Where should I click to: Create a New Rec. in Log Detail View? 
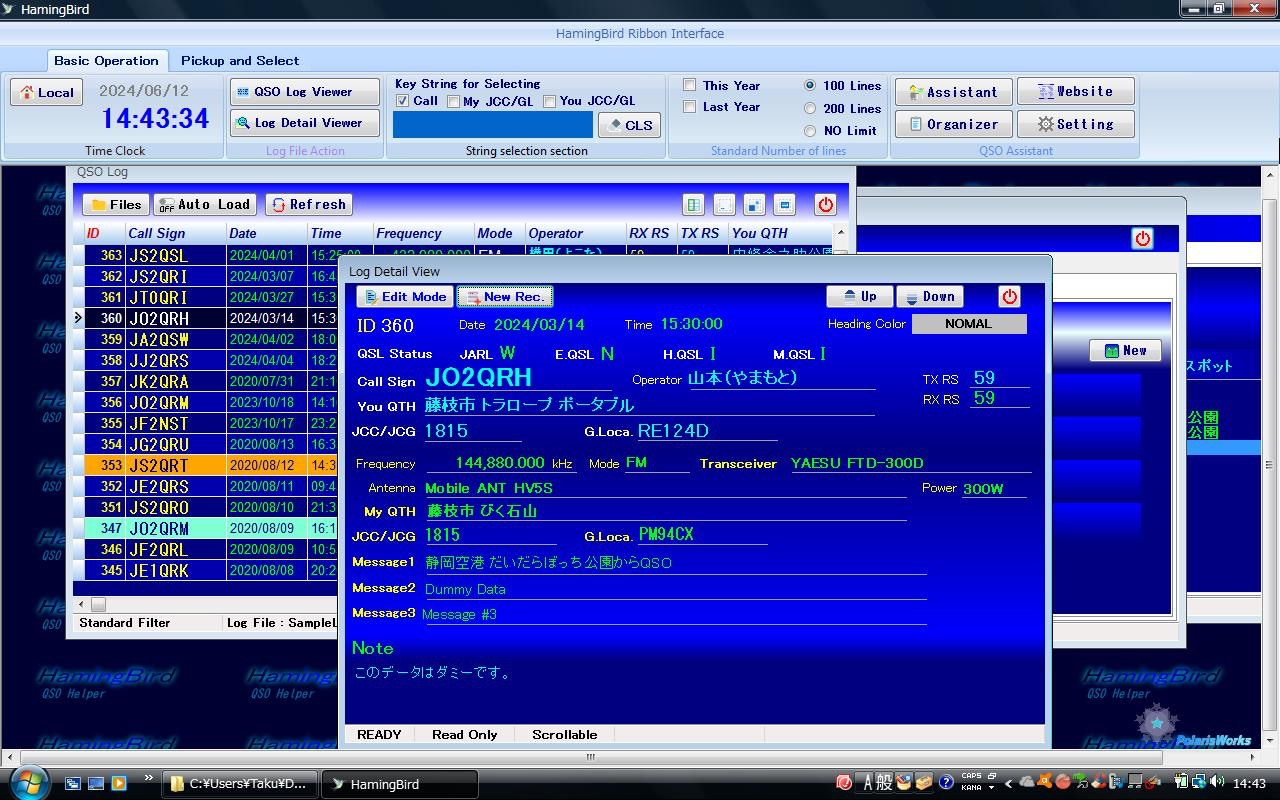[x=505, y=297]
